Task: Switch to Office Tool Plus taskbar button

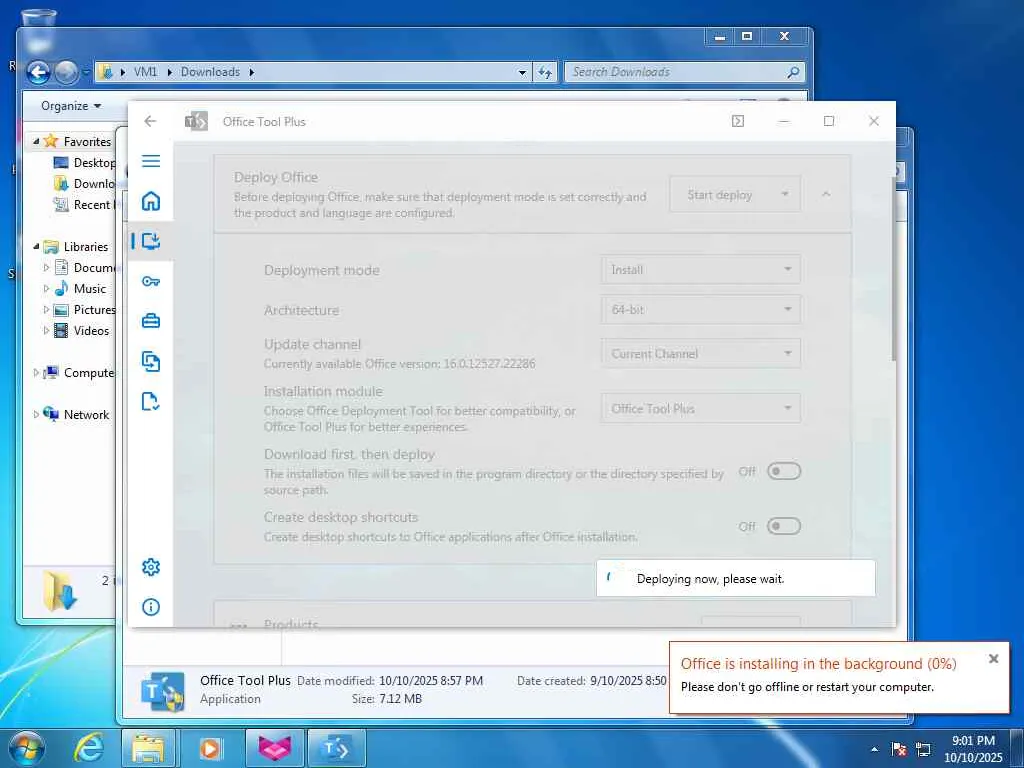Action: pyautogui.click(x=336, y=748)
